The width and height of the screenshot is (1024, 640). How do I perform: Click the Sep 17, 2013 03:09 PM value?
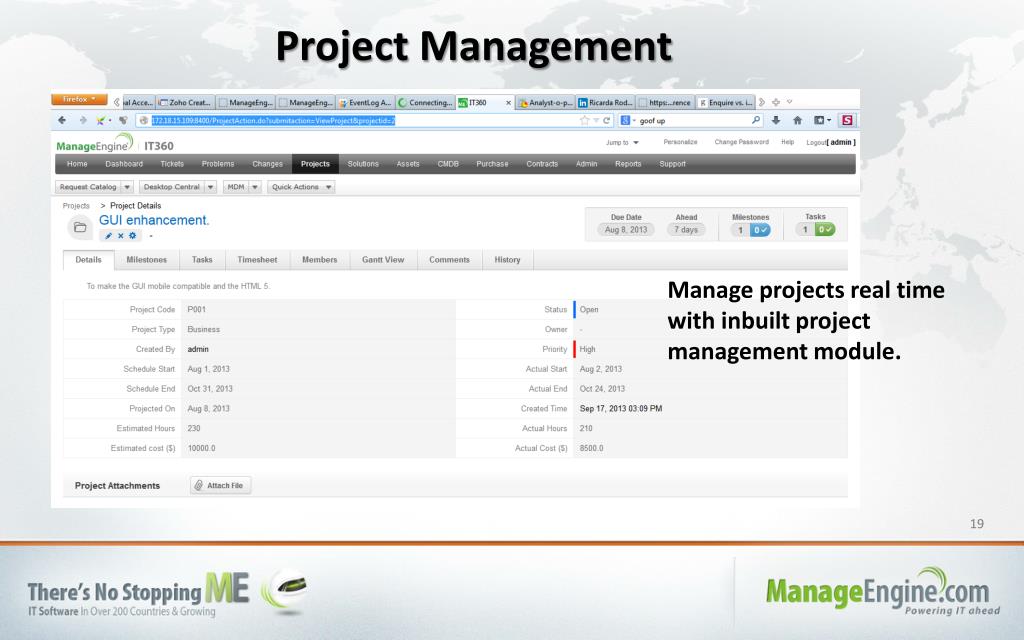coord(620,409)
